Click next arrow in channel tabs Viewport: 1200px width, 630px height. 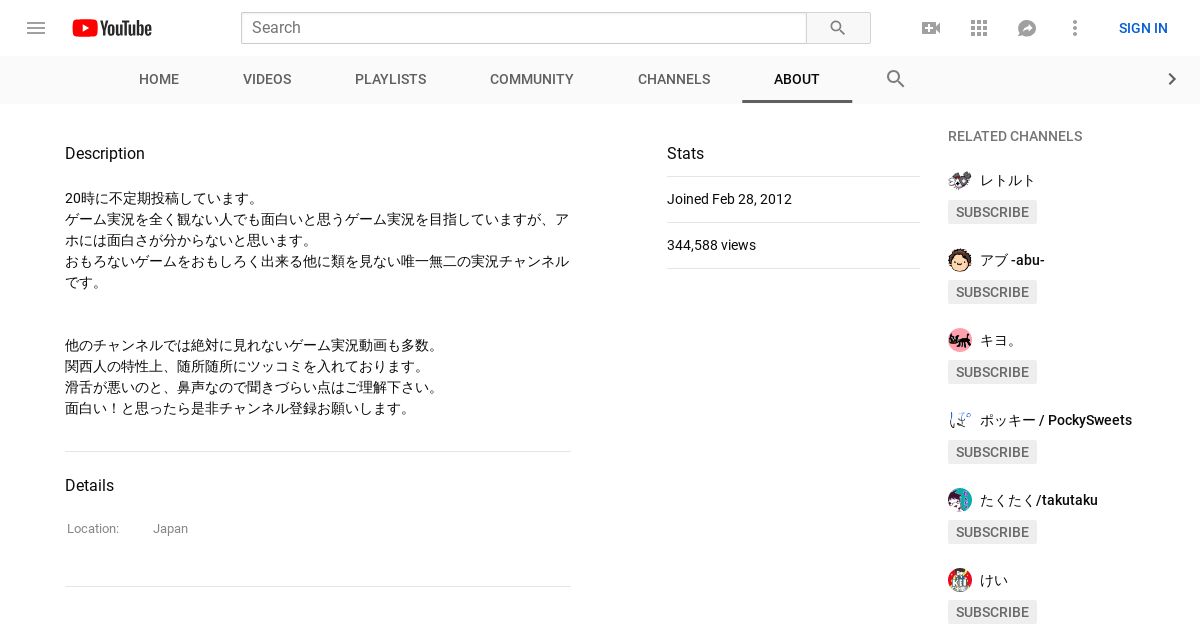click(x=1173, y=79)
